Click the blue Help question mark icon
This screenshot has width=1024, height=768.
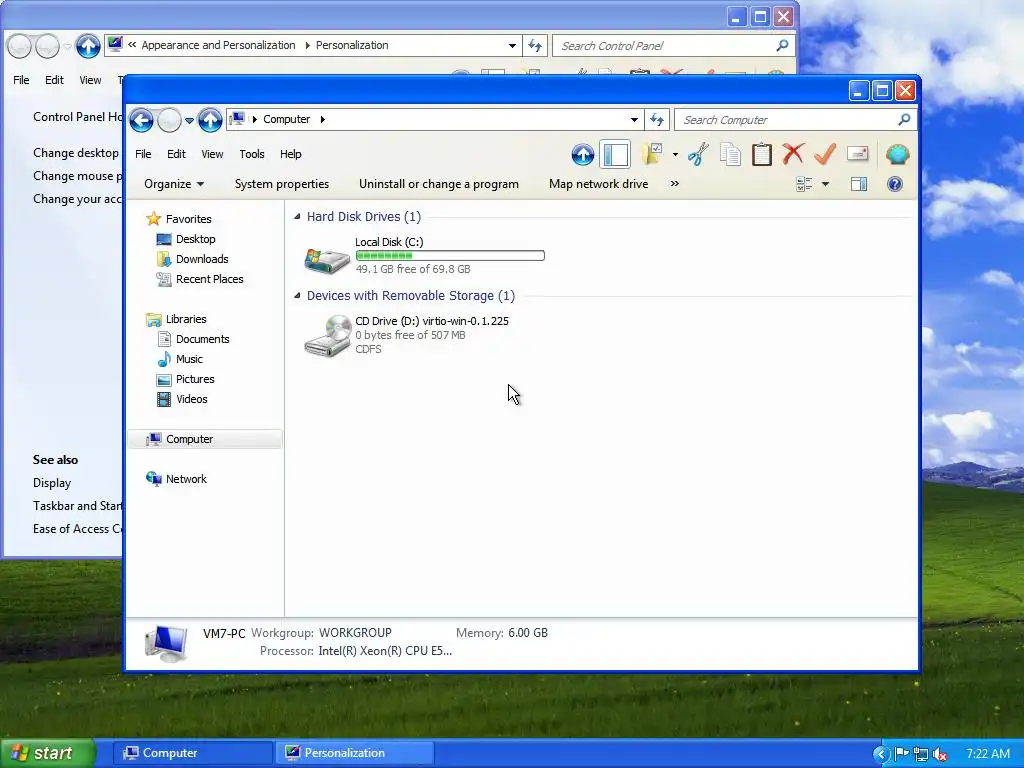point(895,184)
